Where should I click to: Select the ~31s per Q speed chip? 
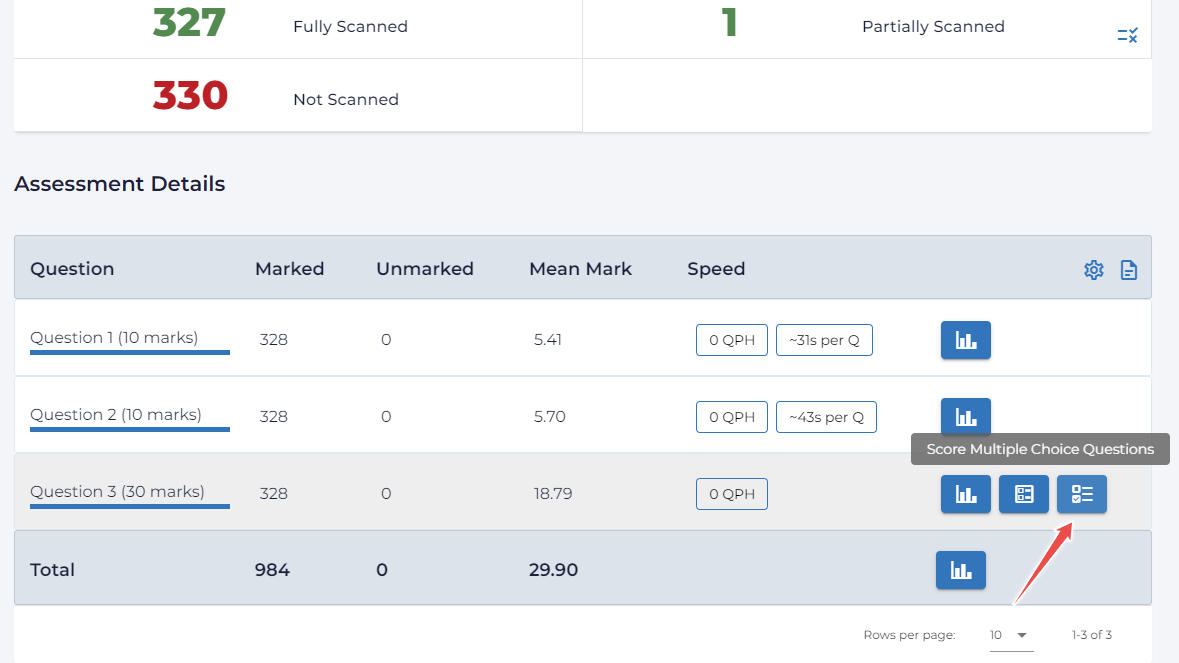coord(824,339)
